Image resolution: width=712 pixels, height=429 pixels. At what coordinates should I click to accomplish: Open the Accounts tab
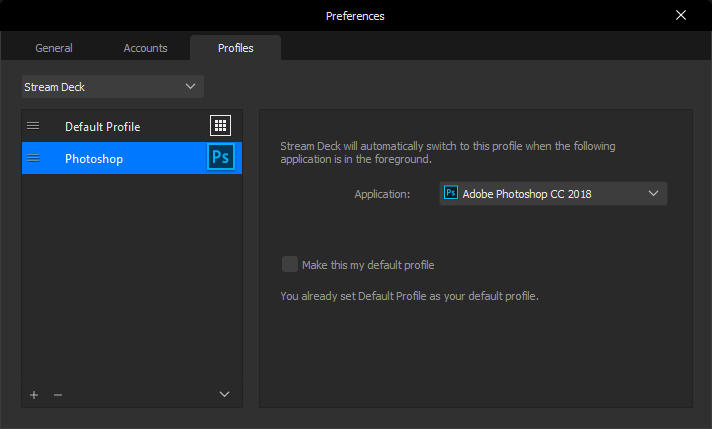click(x=145, y=48)
